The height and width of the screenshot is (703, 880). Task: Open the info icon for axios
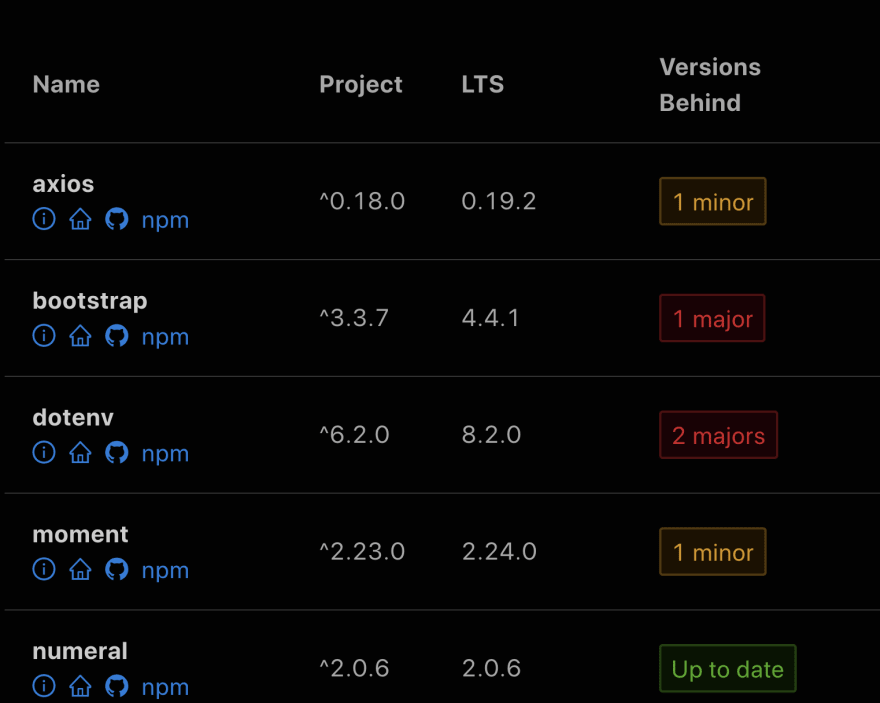coord(44,219)
